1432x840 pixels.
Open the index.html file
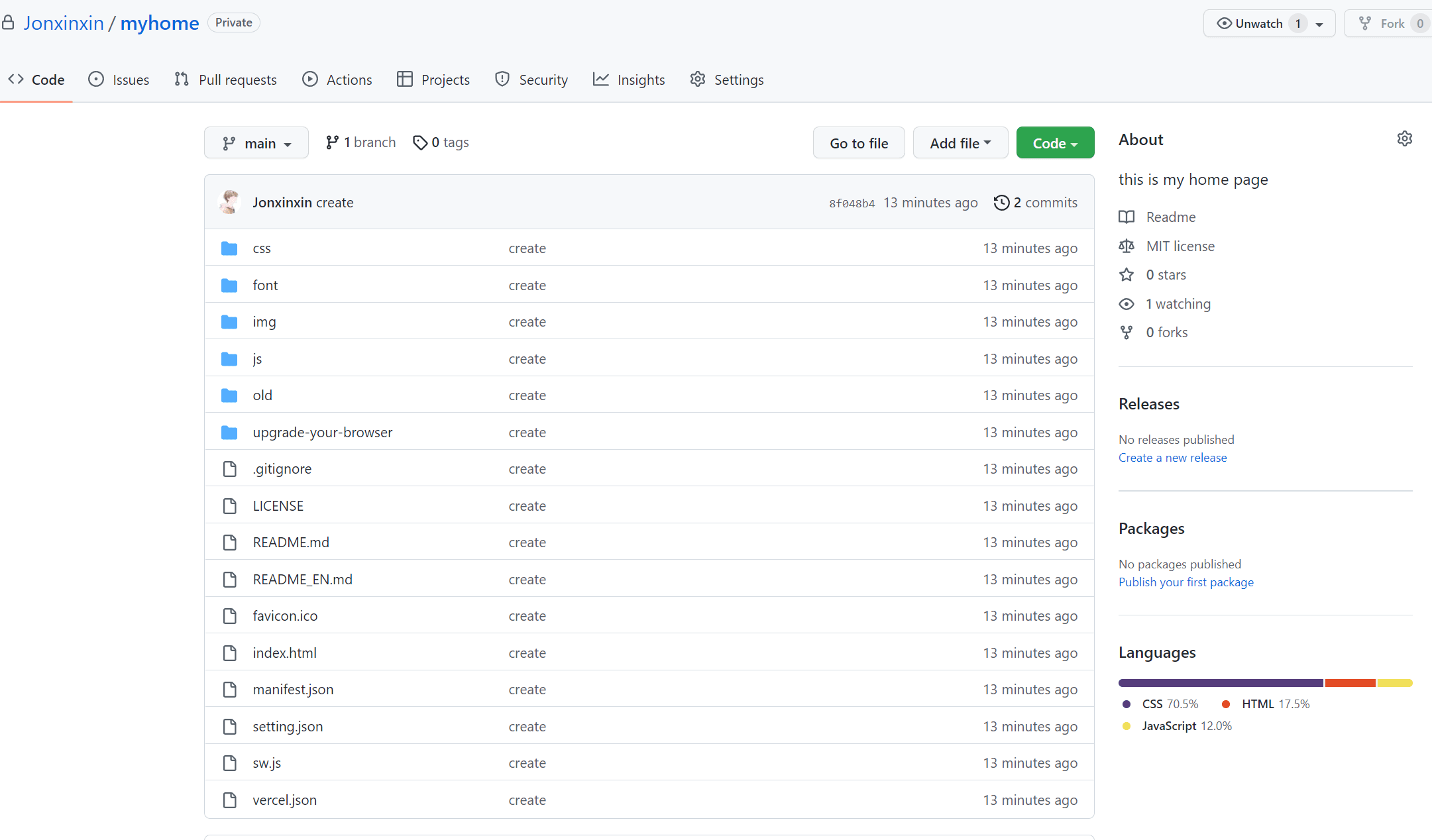tap(284, 653)
